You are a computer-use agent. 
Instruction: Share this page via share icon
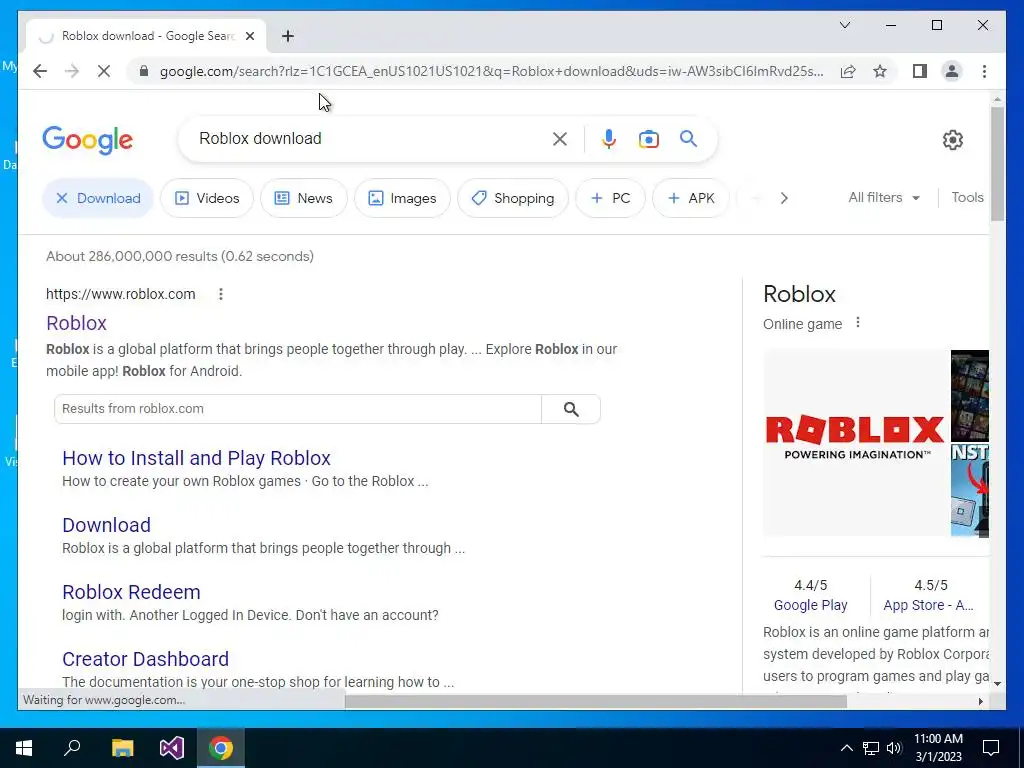point(848,71)
